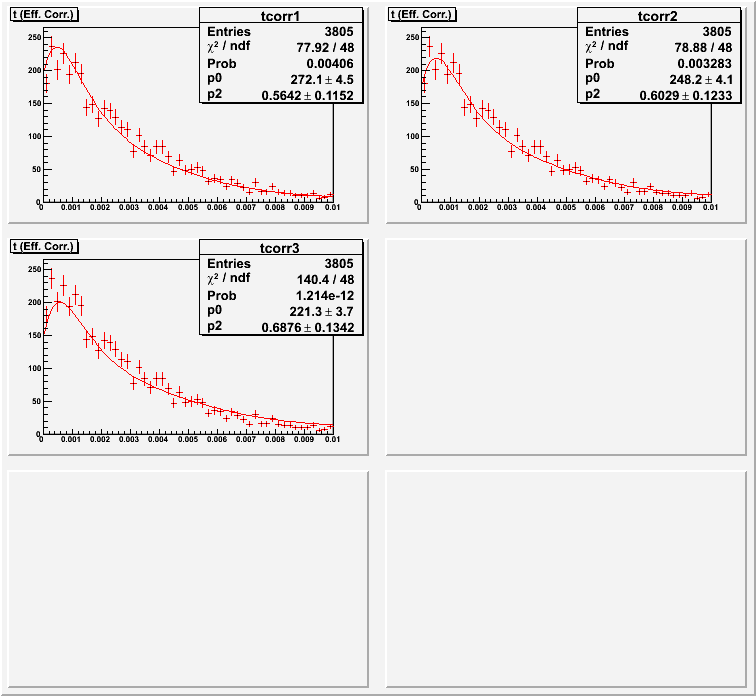Screen dimensions: 756x696
Task: Click the tcorr1 stats box title
Action: tap(282, 16)
